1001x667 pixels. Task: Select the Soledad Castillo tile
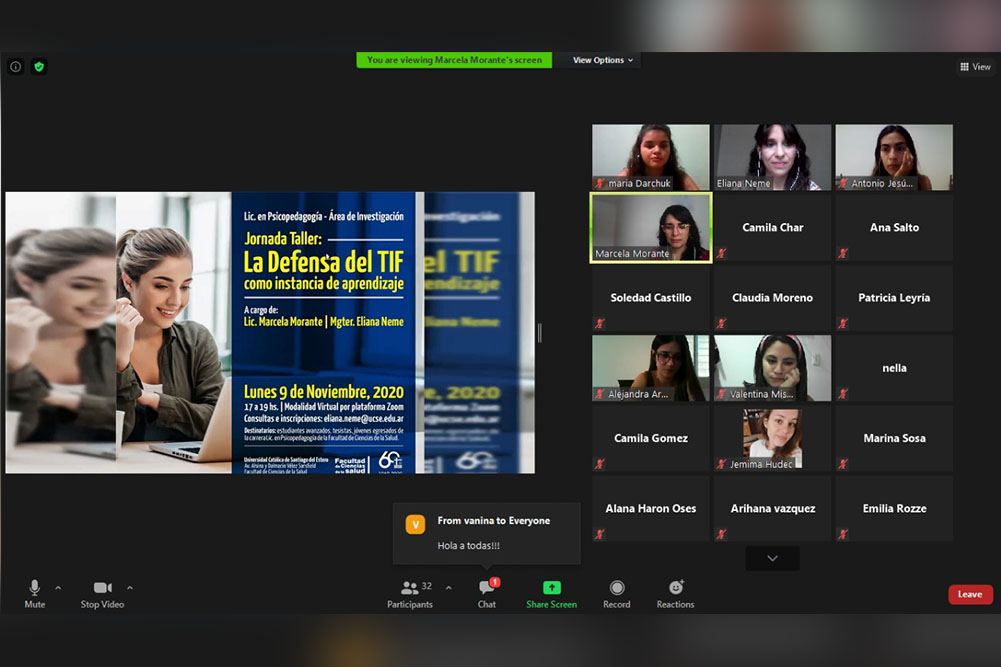point(651,298)
